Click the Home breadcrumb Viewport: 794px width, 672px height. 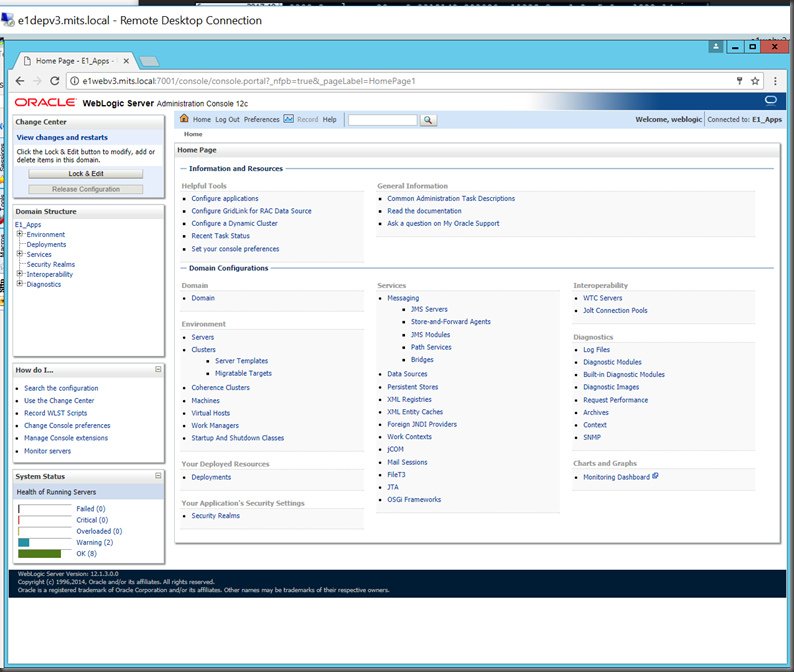pyautogui.click(x=193, y=134)
